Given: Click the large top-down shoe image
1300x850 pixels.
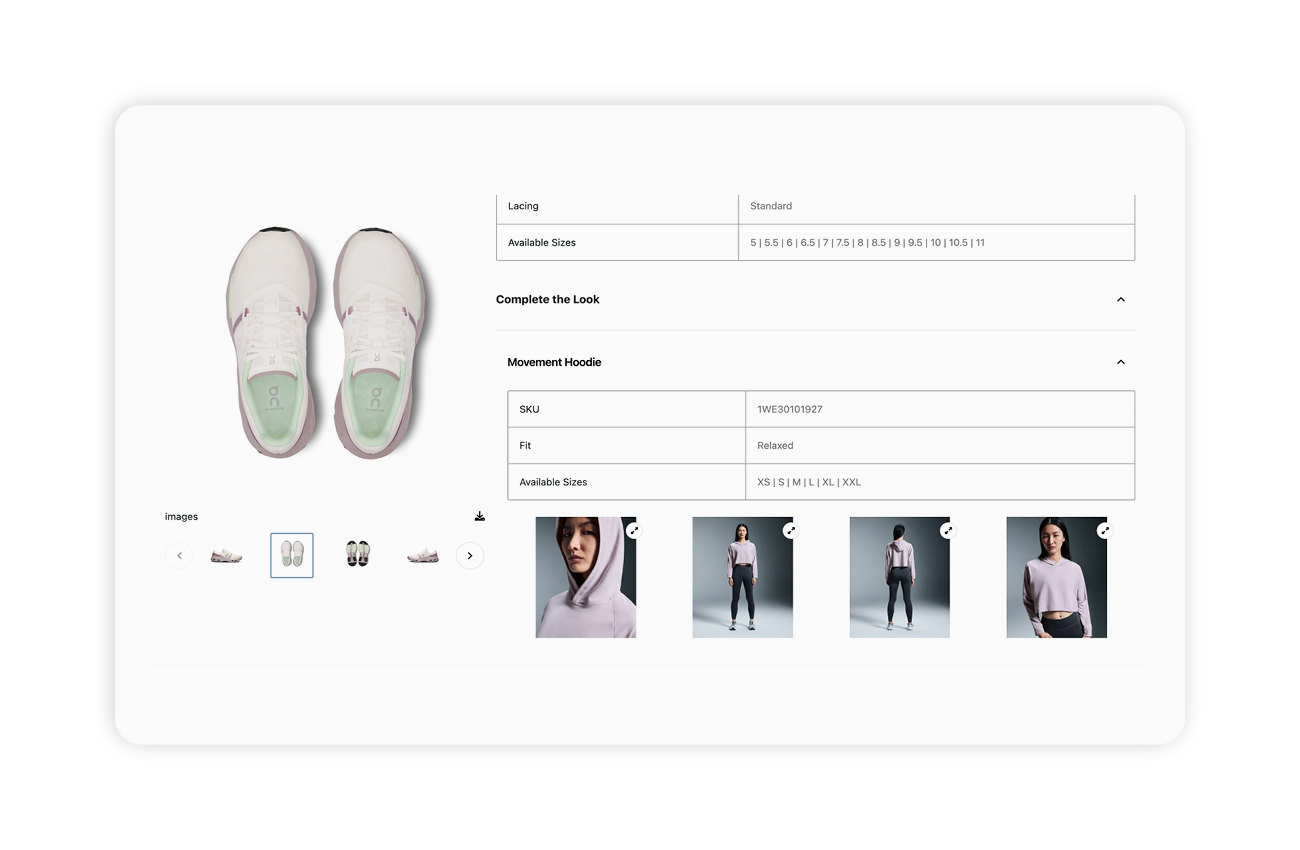Looking at the screenshot, I should (325, 342).
